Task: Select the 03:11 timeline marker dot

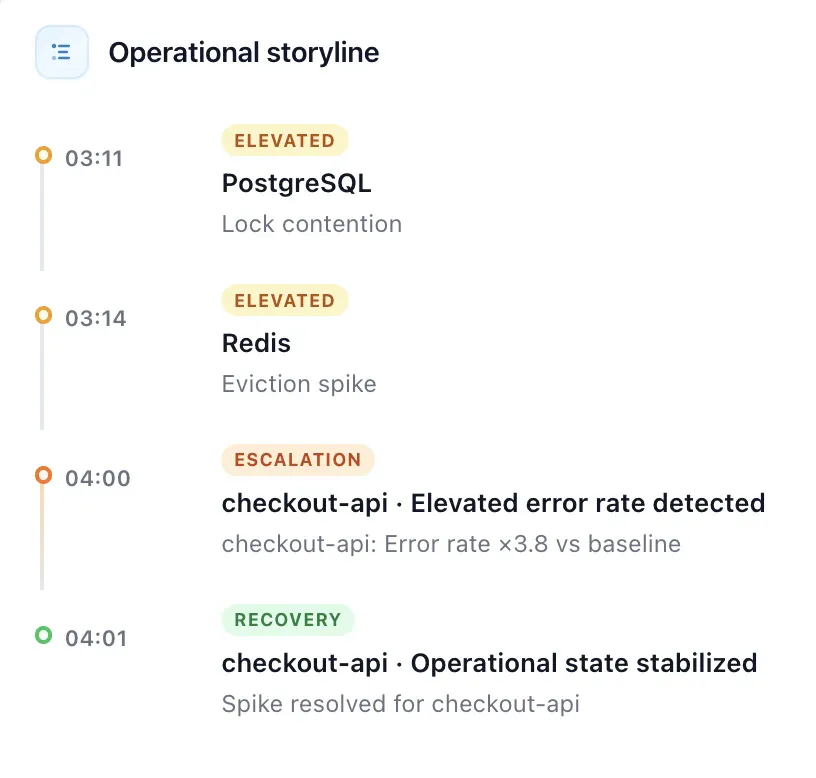Action: [x=44, y=155]
